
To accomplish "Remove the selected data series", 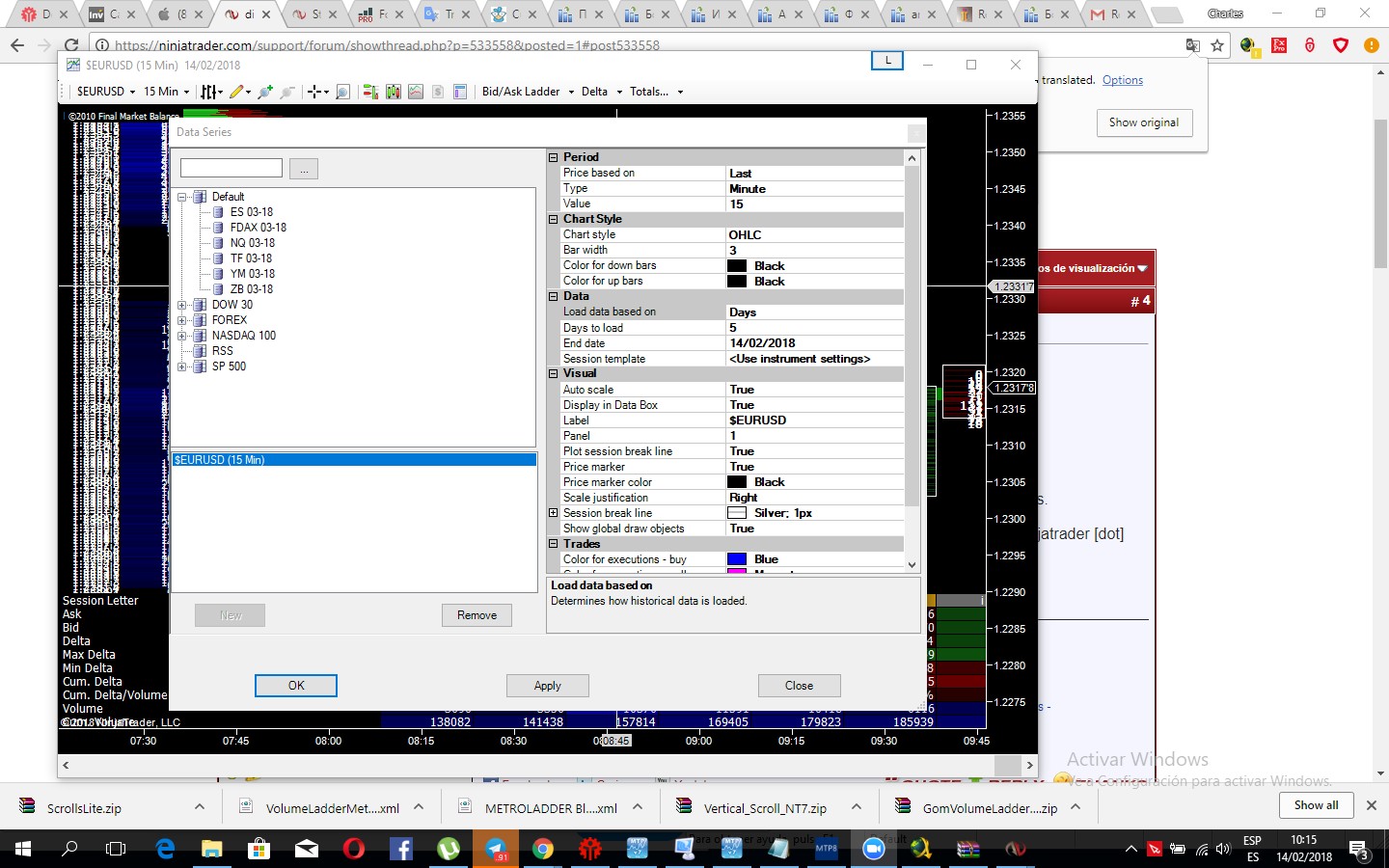I will 477,615.
